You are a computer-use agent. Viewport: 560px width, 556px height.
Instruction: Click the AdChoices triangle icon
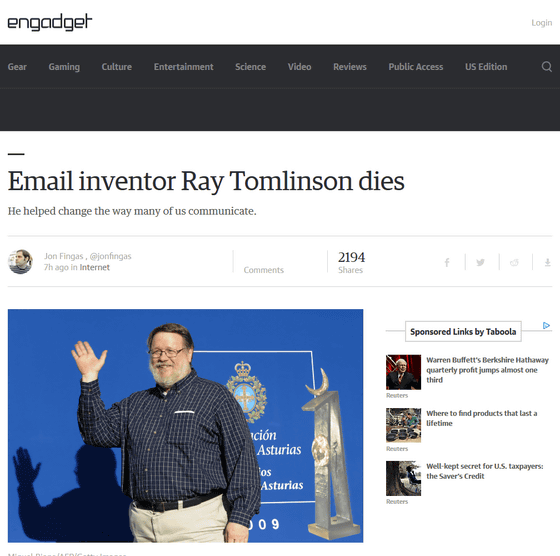pyautogui.click(x=546, y=325)
